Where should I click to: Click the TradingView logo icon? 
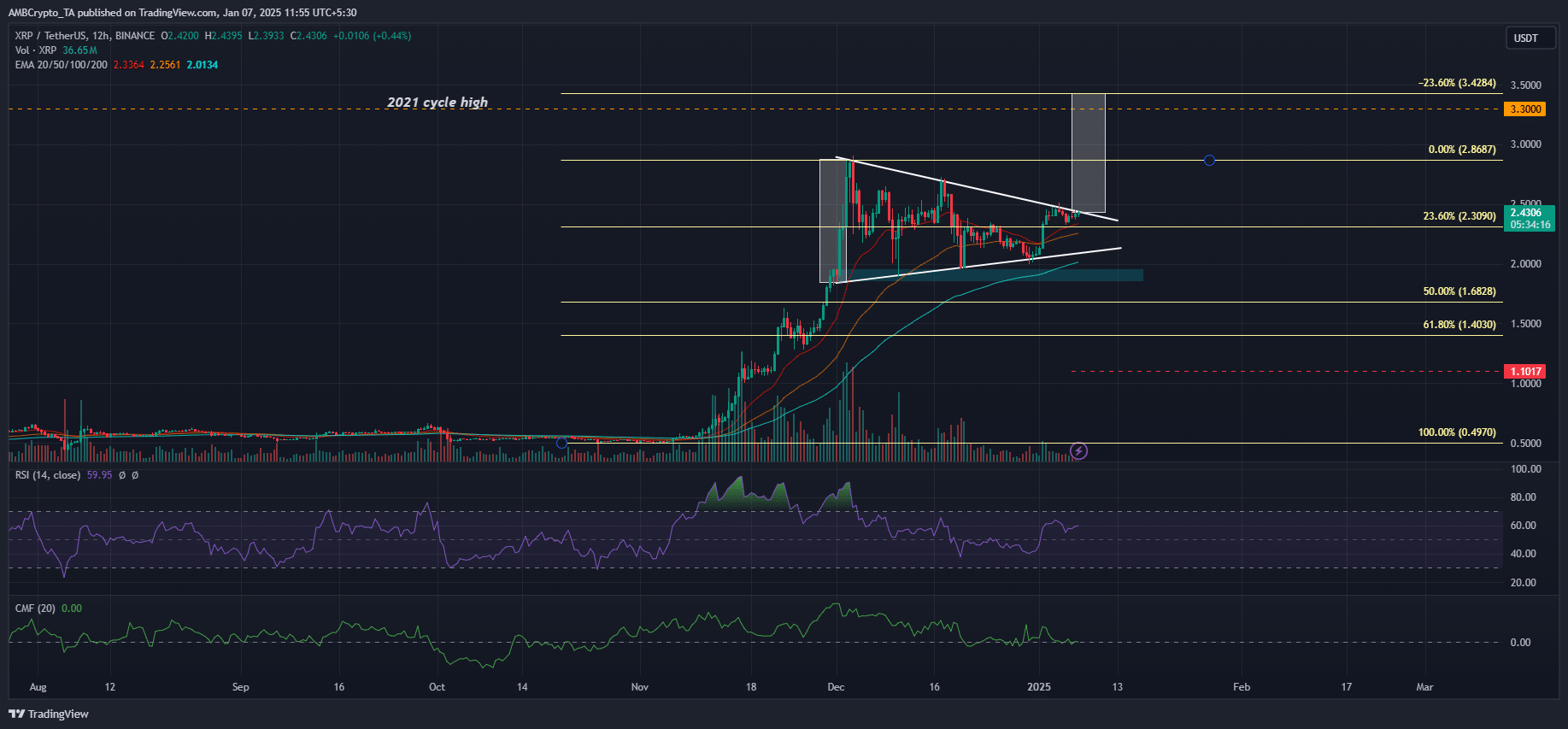click(x=16, y=714)
